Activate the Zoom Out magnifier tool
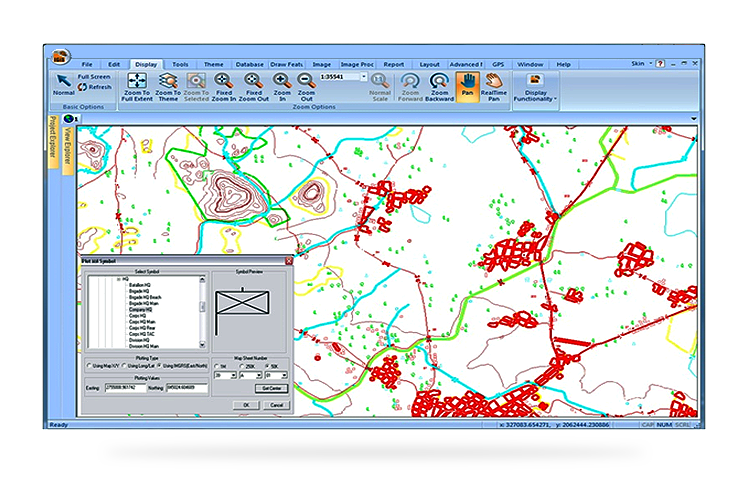749x500 pixels. tap(306, 86)
